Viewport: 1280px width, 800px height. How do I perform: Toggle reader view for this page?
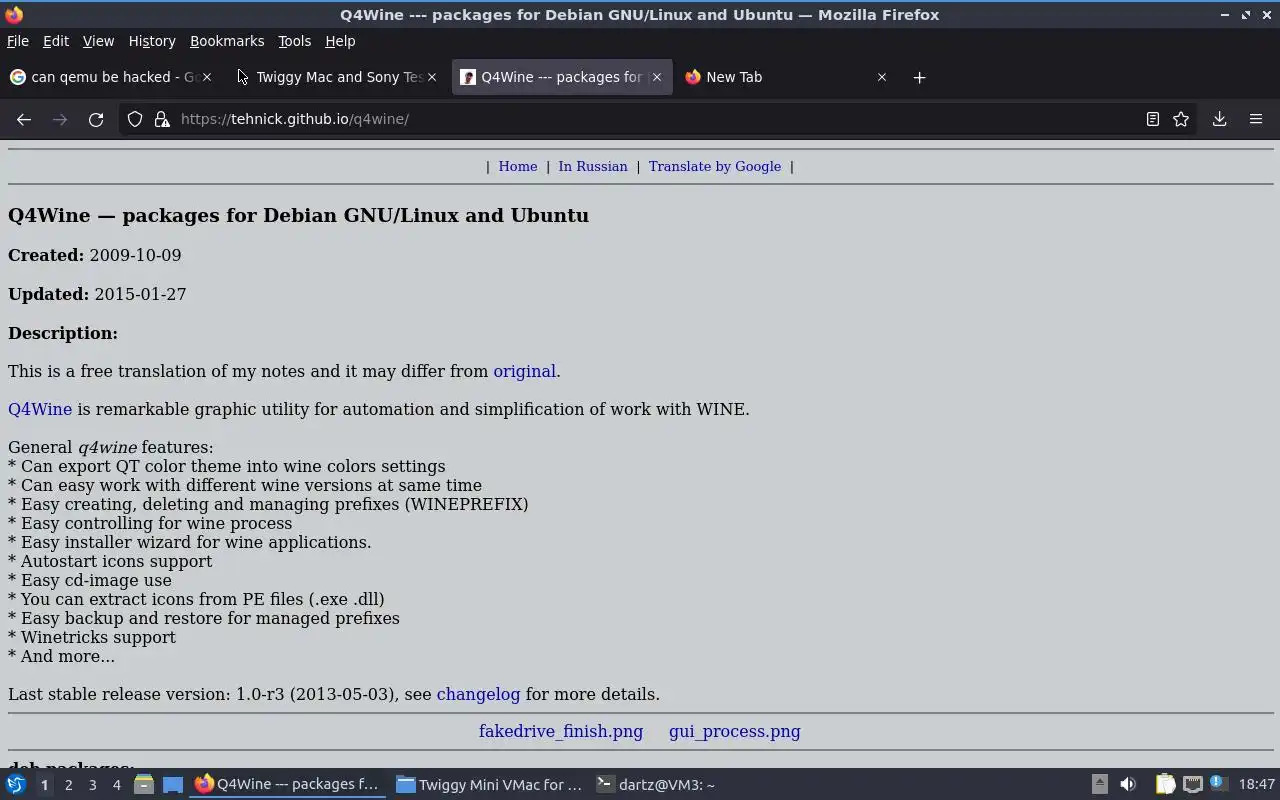point(1153,119)
